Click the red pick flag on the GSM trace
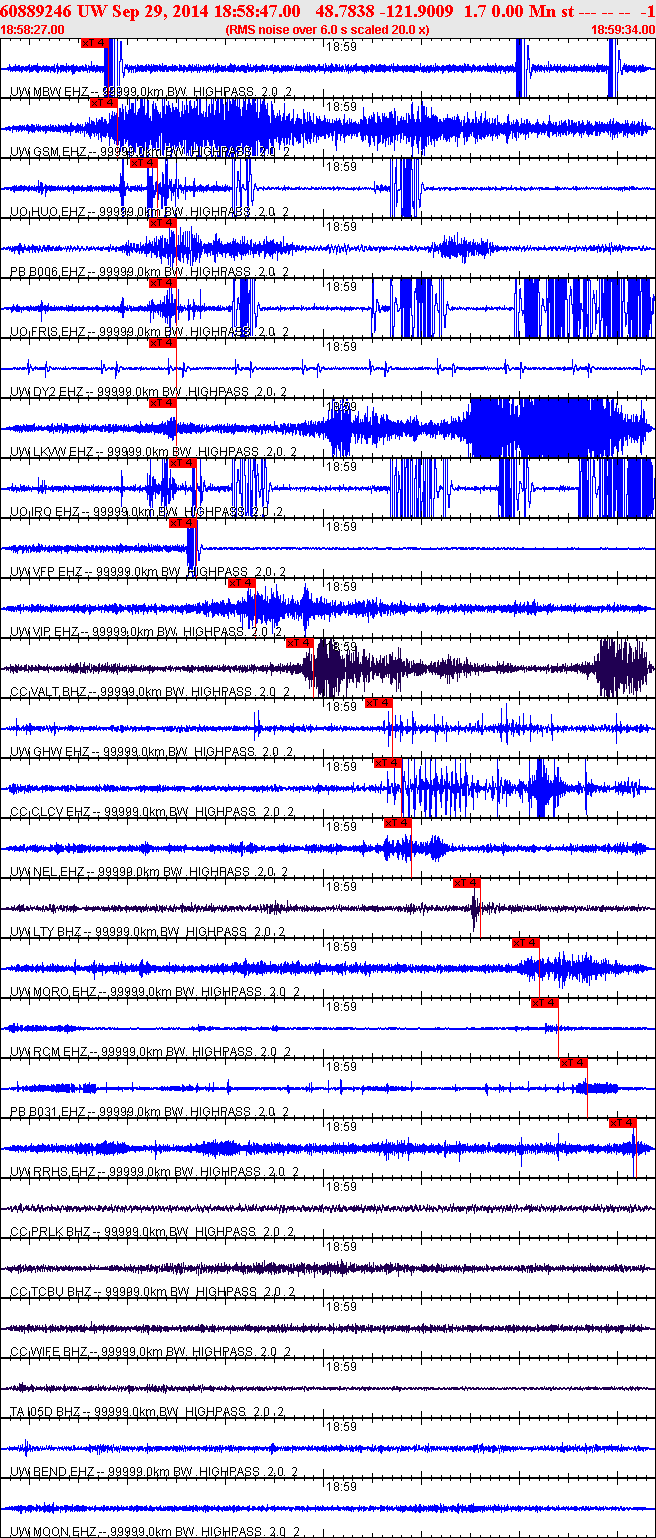Image resolution: width=656 pixels, height=1538 pixels. [x=103, y=103]
